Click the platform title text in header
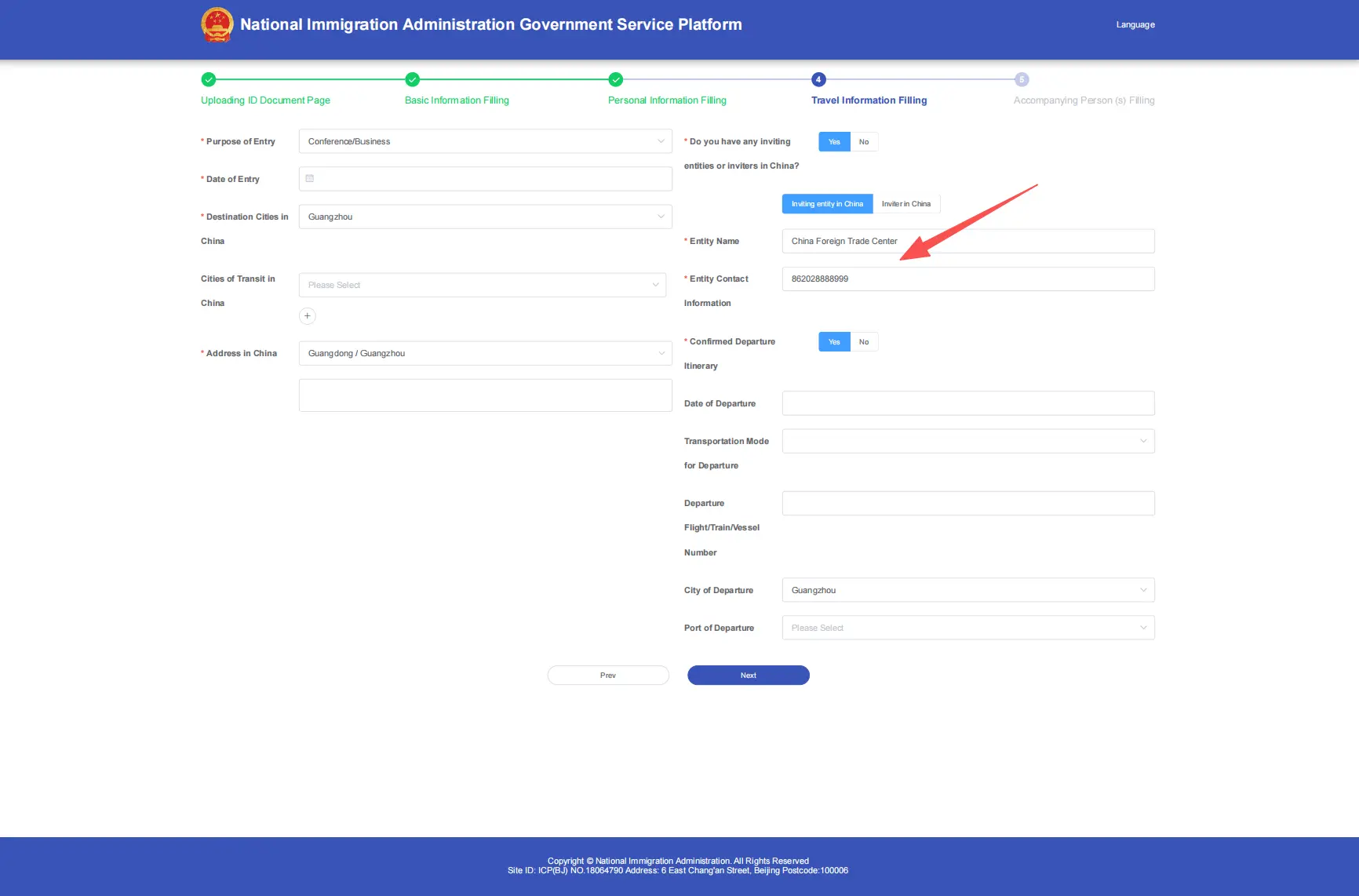Viewport: 1359px width, 896px height. (491, 24)
